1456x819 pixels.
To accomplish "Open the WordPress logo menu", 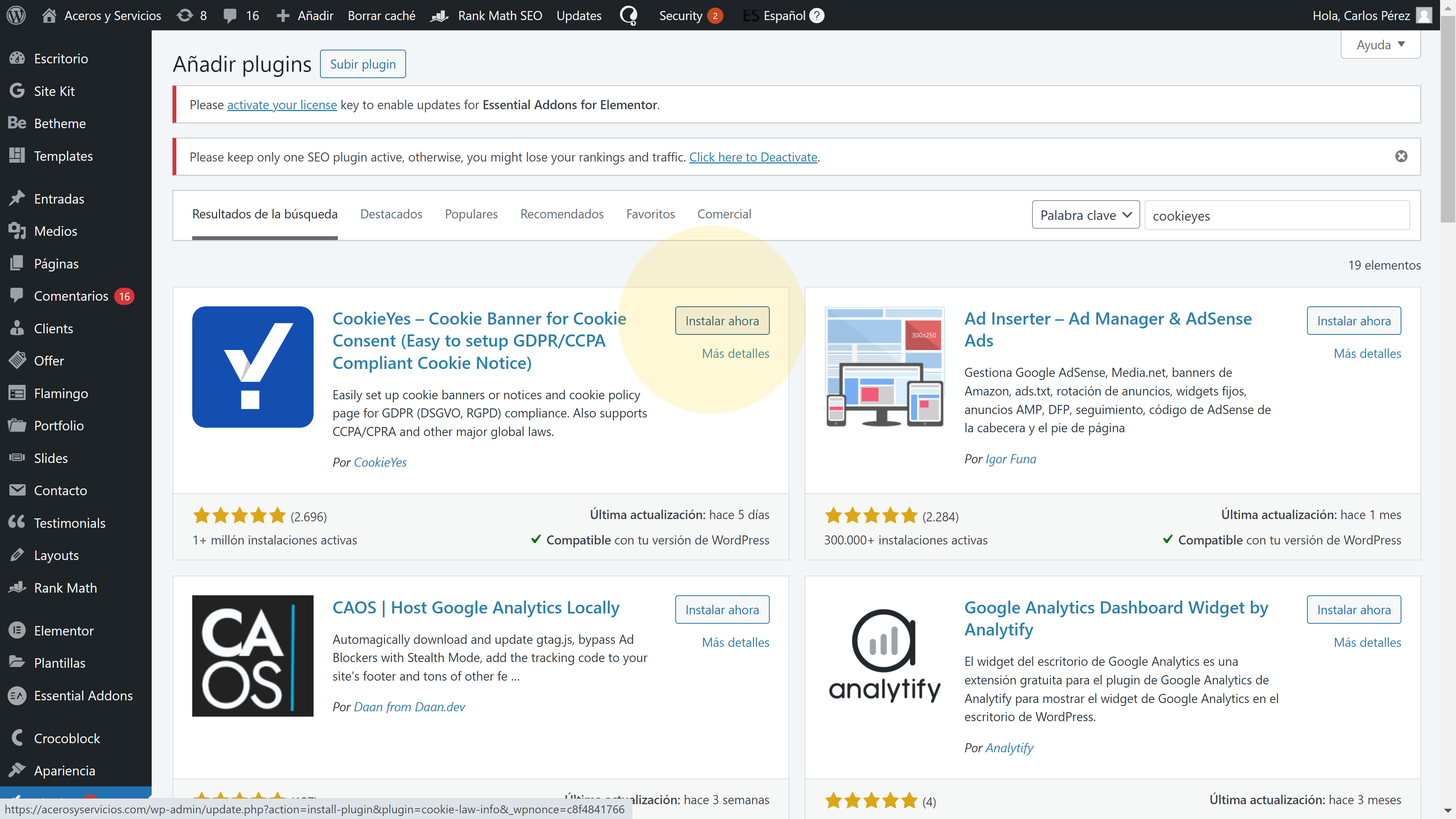I will [x=16, y=15].
